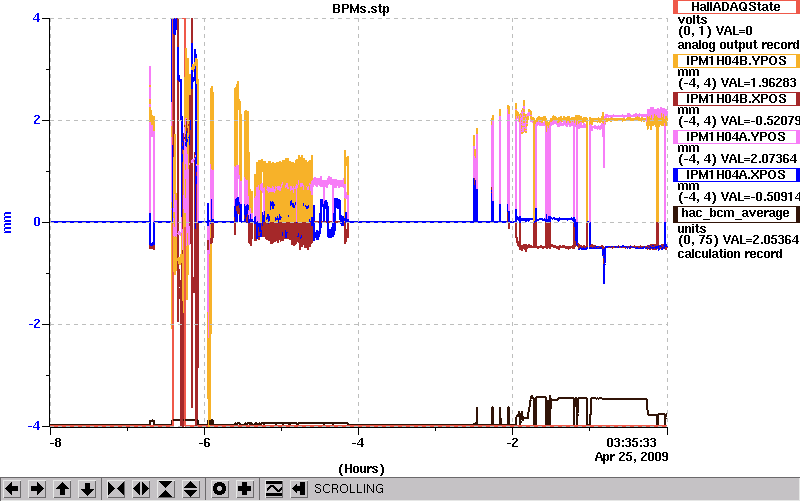Click the arrow-to-bar toolbar icon beside SCROLLING

(298, 489)
